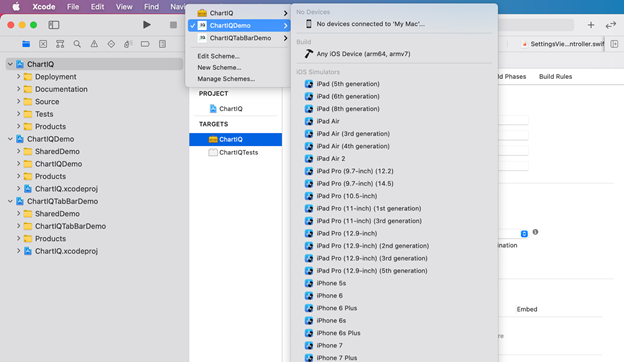Viewport: 624px width, 362px height.
Task: Open the Issue navigator warning icon
Action: (94, 44)
